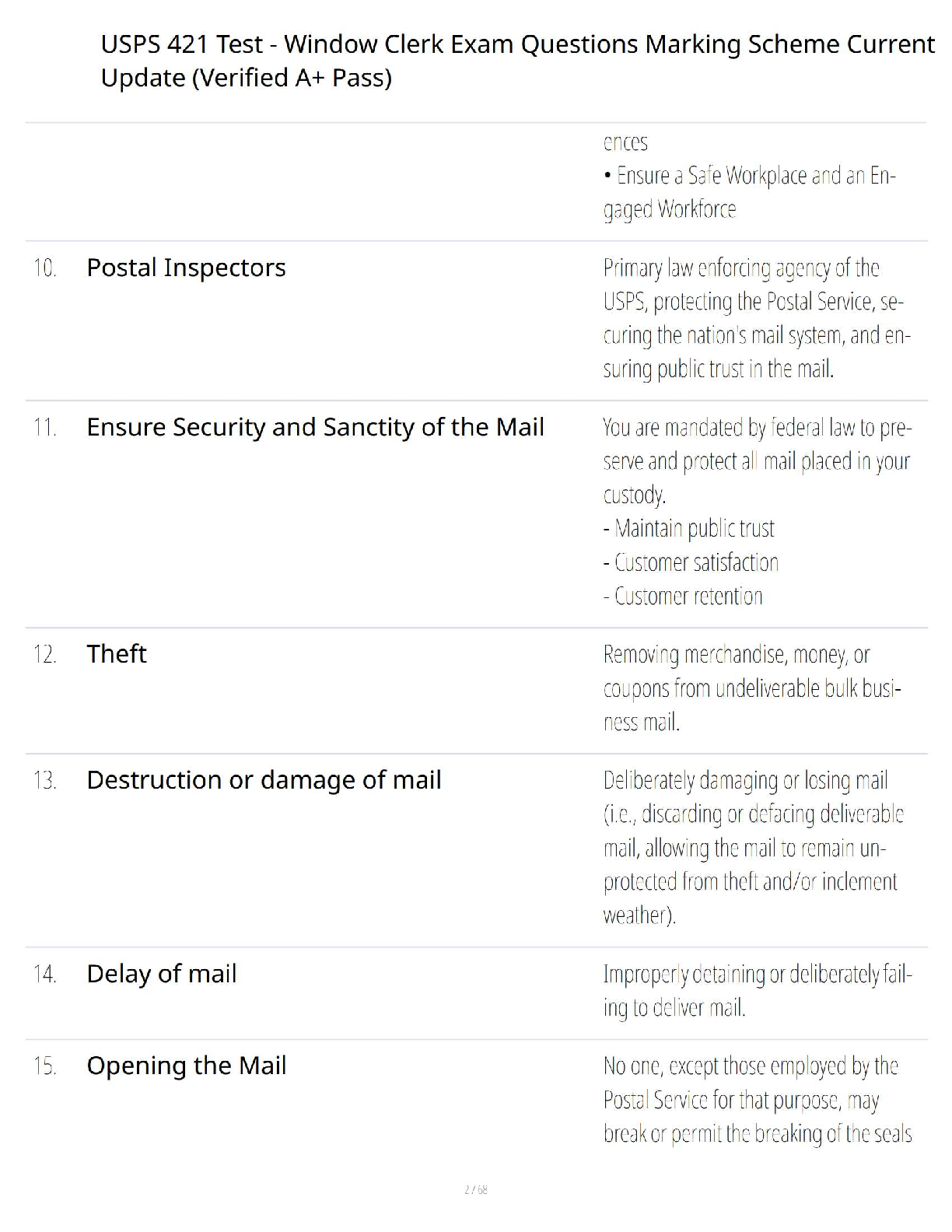The image size is (952, 1232).
Task: Click the item number 12
Action: point(44,654)
